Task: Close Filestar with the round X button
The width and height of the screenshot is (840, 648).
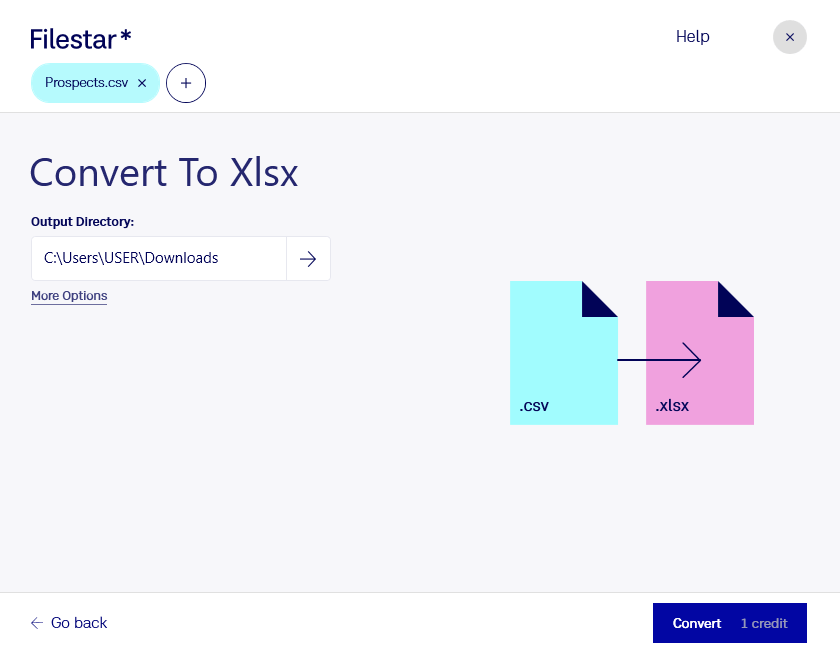Action: (x=790, y=37)
